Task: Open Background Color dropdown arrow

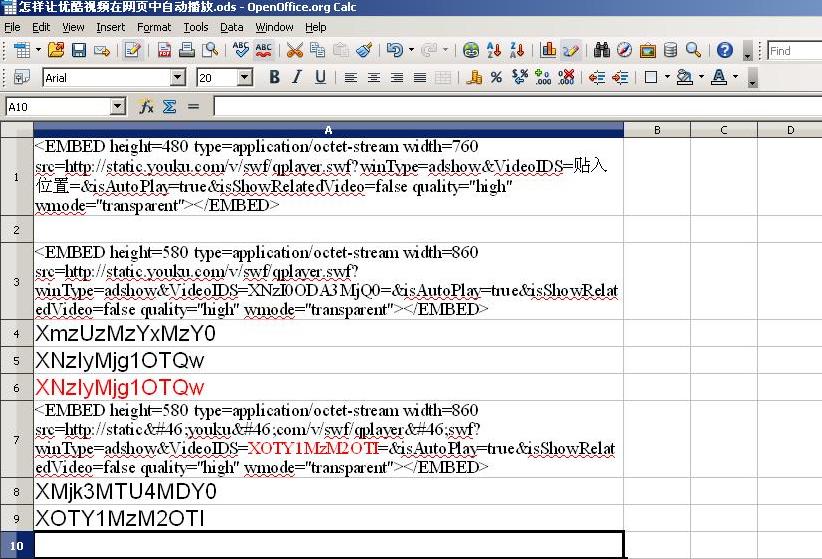Action: [x=701, y=78]
